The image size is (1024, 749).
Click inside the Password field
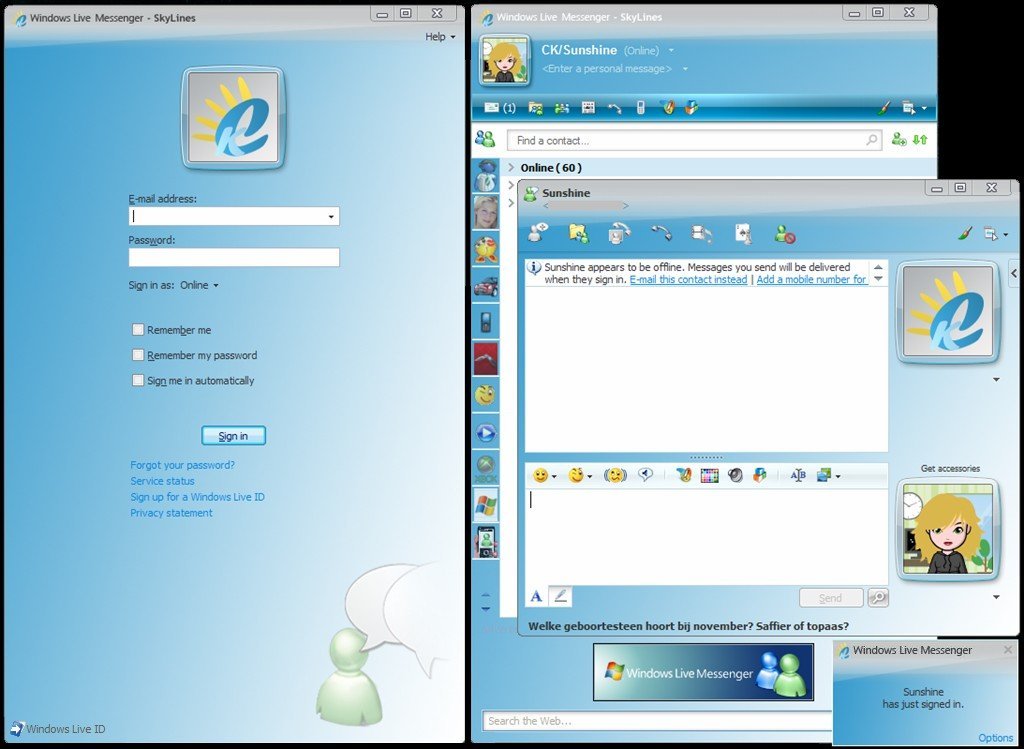click(234, 257)
